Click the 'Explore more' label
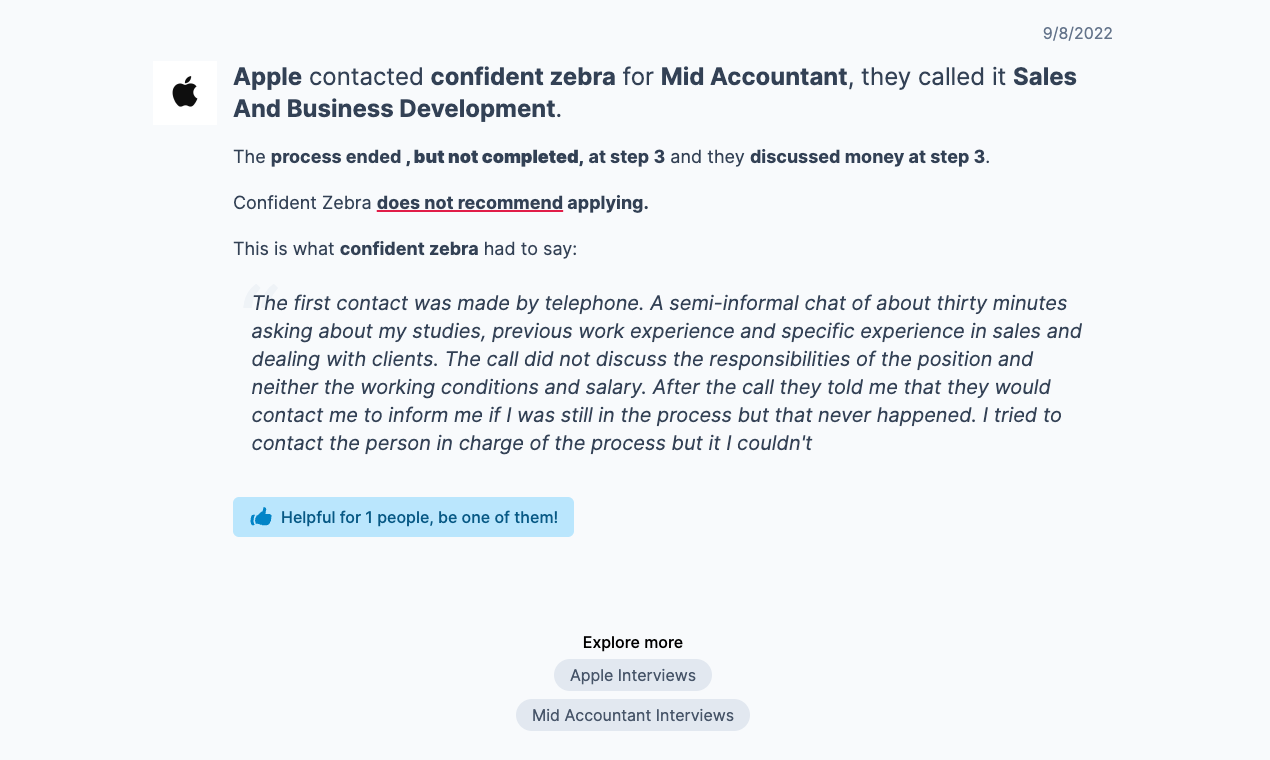 (x=633, y=642)
